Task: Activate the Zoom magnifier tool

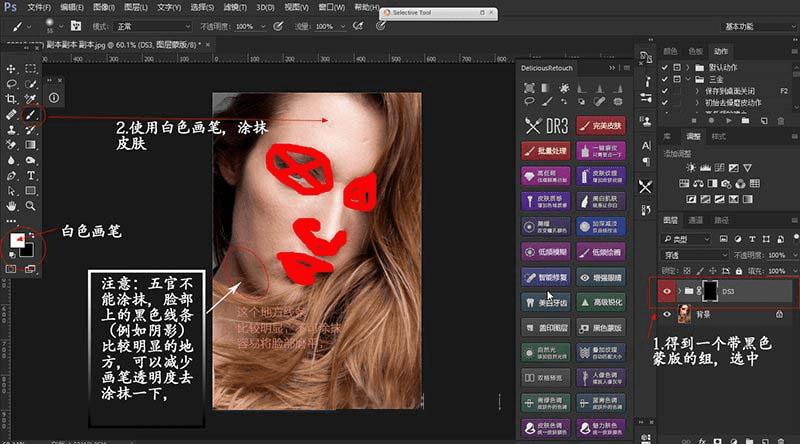Action: pyautogui.click(x=31, y=205)
